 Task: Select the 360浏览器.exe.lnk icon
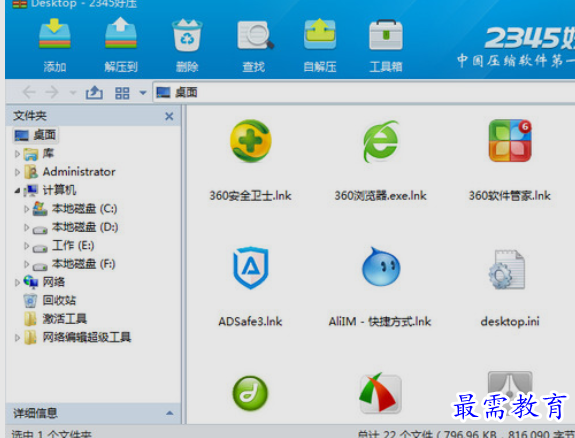pos(381,142)
